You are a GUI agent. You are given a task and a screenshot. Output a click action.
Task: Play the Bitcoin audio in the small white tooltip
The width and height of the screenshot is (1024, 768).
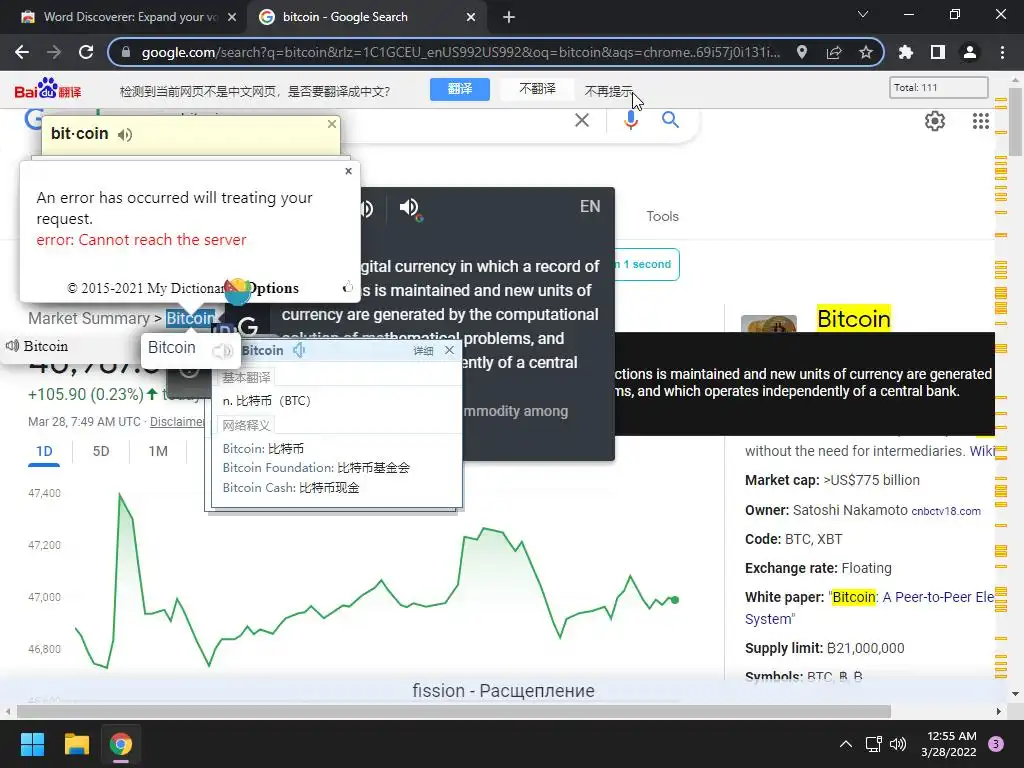point(222,351)
